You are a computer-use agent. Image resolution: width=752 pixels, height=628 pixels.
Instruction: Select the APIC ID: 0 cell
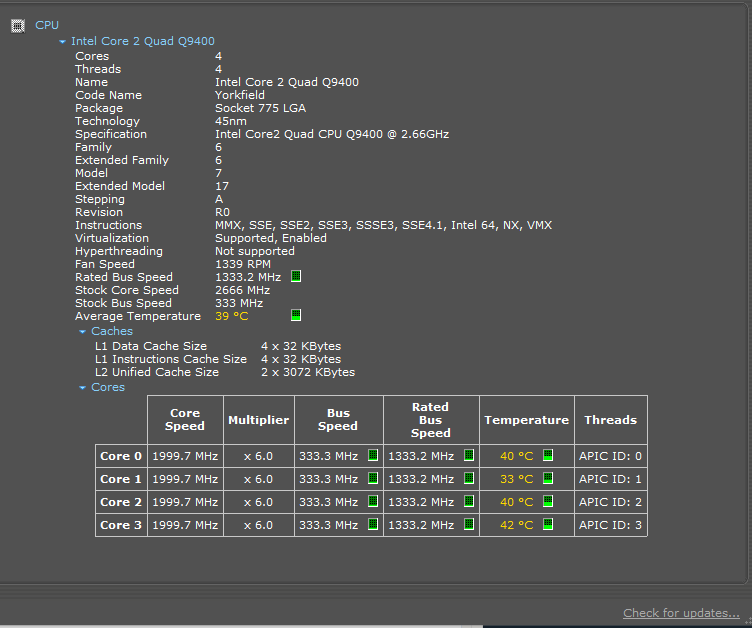click(x=610, y=456)
